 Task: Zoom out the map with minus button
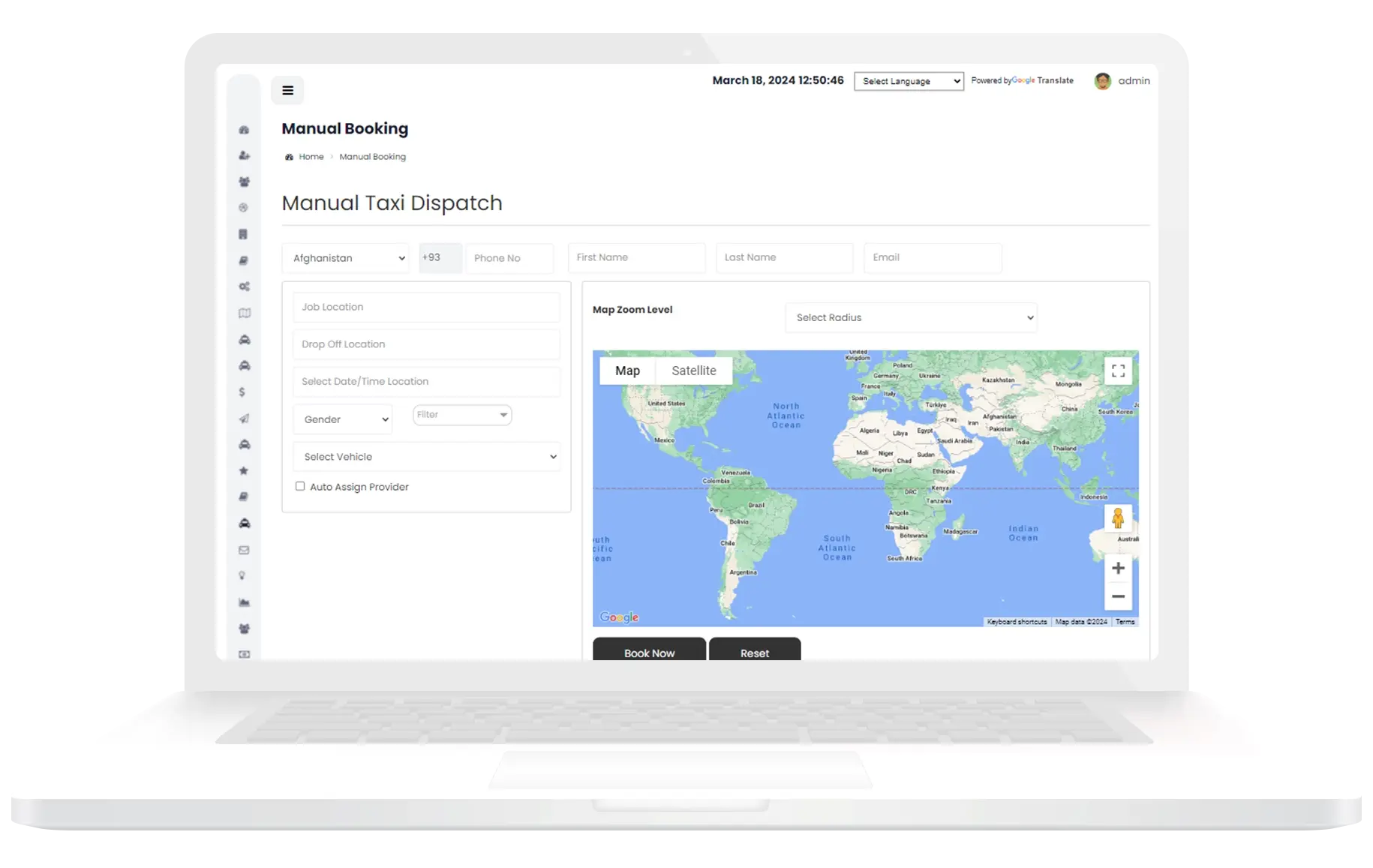point(1118,596)
